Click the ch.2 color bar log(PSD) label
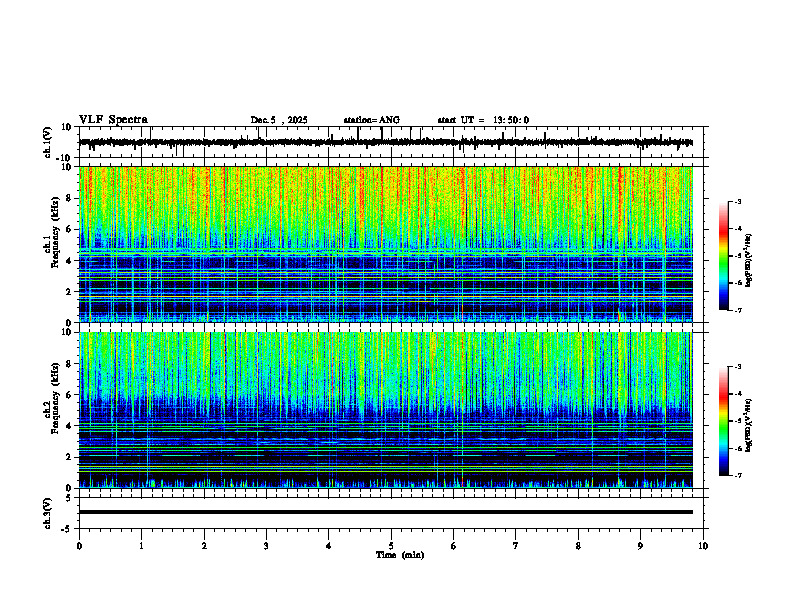Screen dimensions: 792x612 pyautogui.click(x=749, y=425)
